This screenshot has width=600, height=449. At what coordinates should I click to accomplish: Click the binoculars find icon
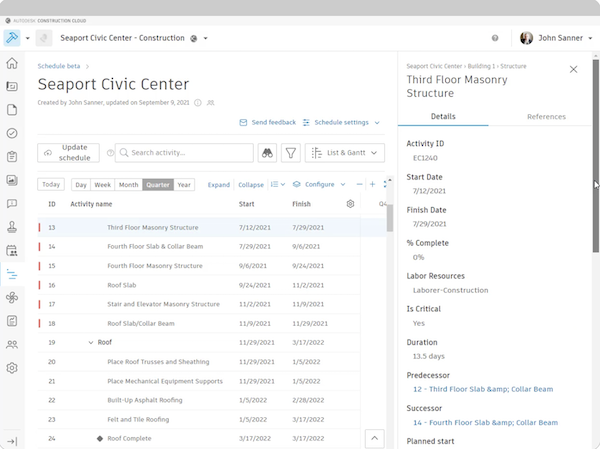pos(267,153)
